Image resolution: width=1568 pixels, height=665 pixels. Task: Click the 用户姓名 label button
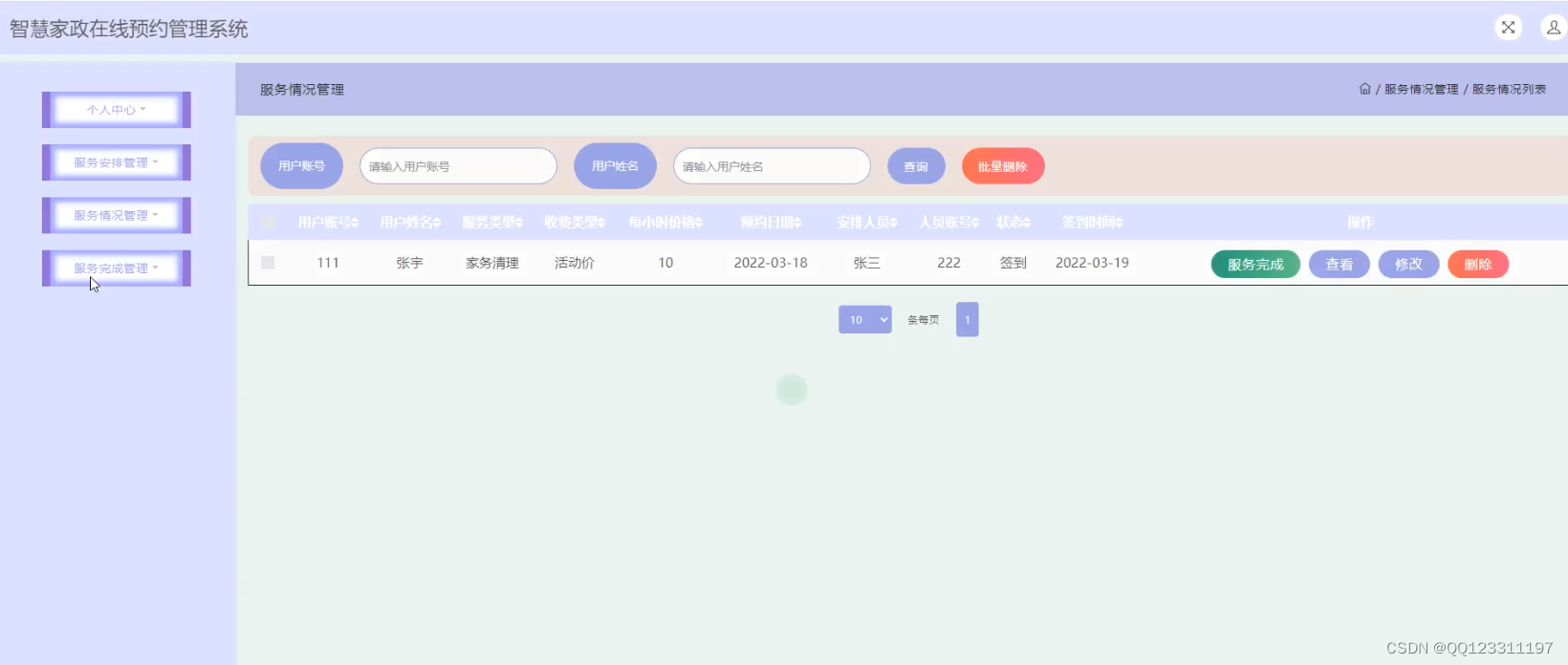point(615,166)
